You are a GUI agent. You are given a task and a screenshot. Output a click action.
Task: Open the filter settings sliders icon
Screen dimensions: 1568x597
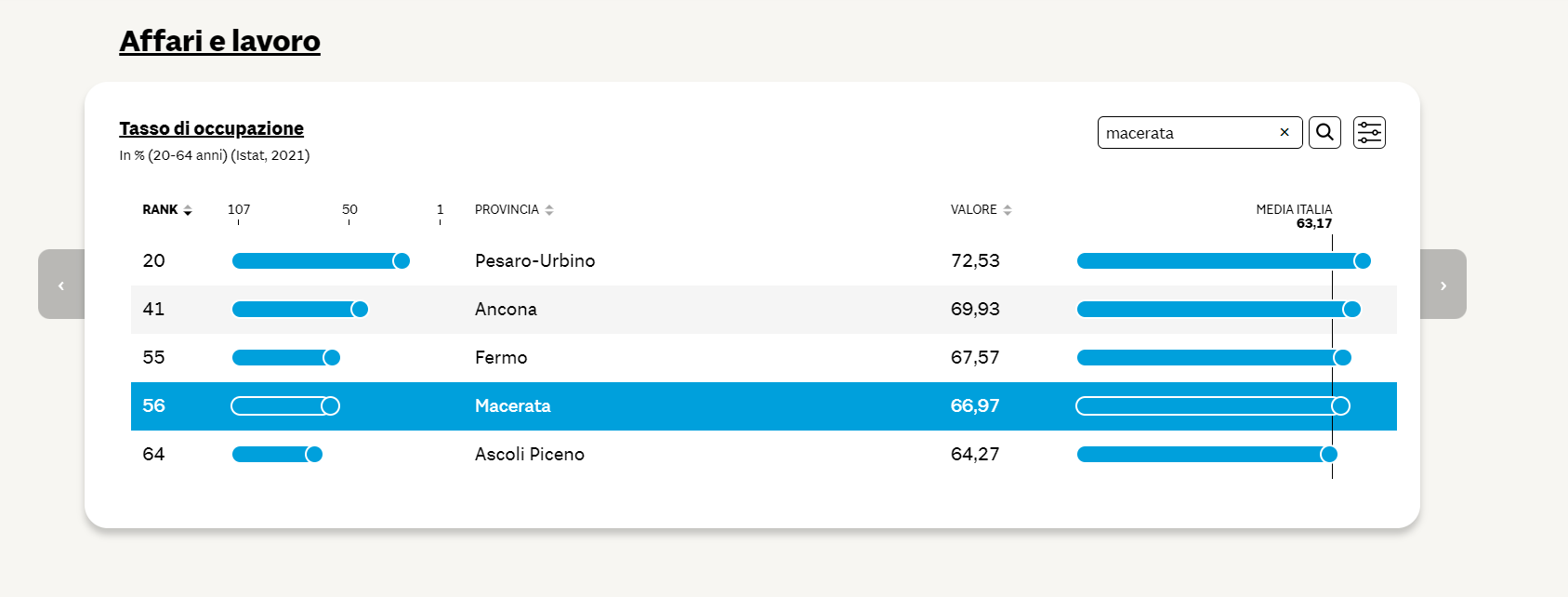(1369, 133)
